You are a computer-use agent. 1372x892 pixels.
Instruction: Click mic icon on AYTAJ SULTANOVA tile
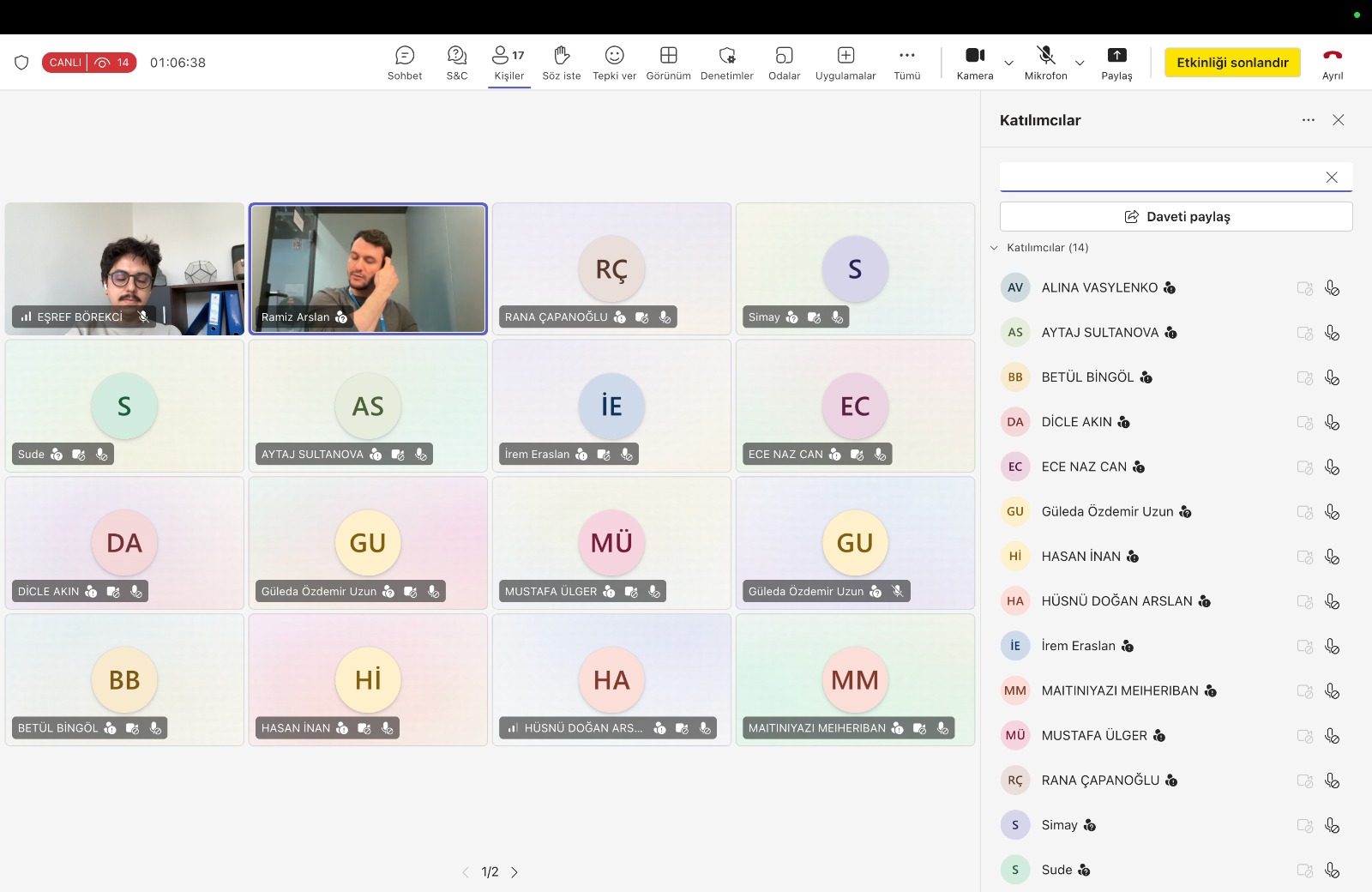click(421, 455)
